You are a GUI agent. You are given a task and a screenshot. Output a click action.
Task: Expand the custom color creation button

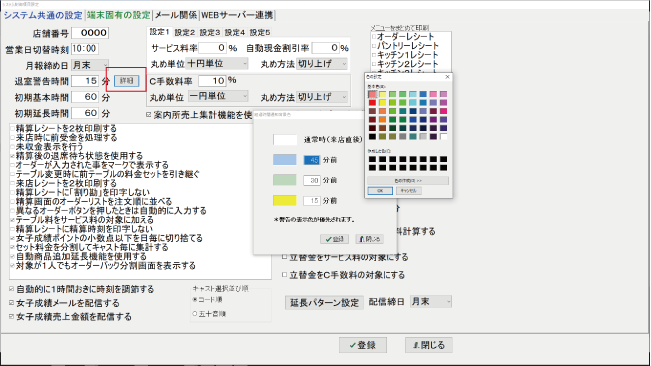coord(408,181)
